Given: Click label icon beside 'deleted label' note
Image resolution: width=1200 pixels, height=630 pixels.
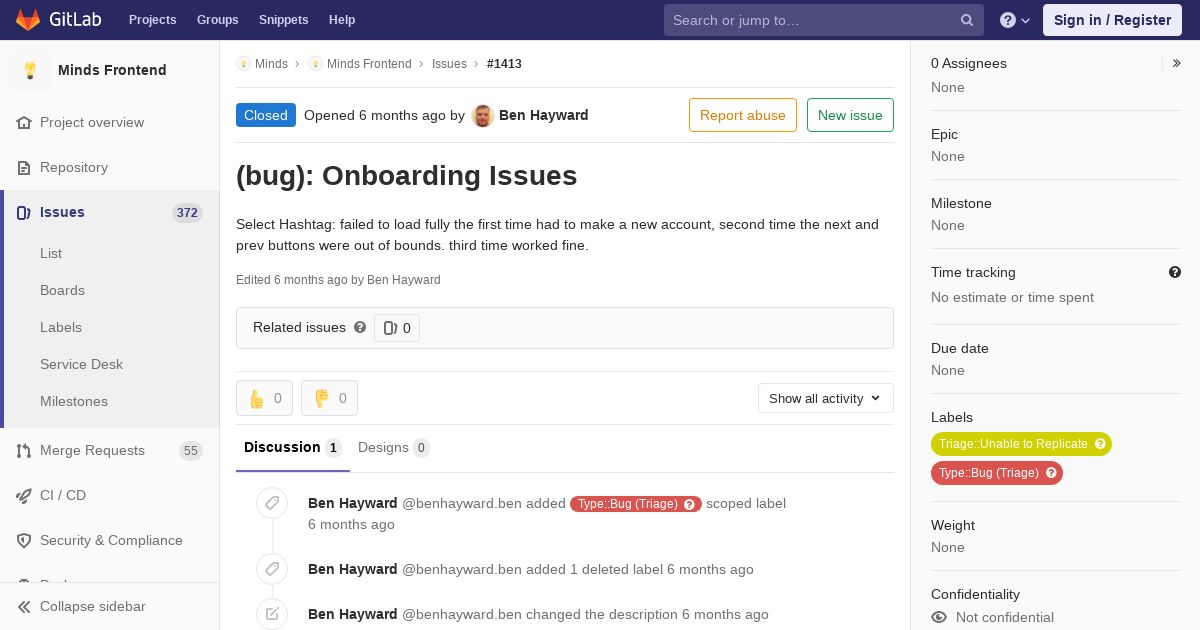Looking at the screenshot, I should tap(272, 569).
